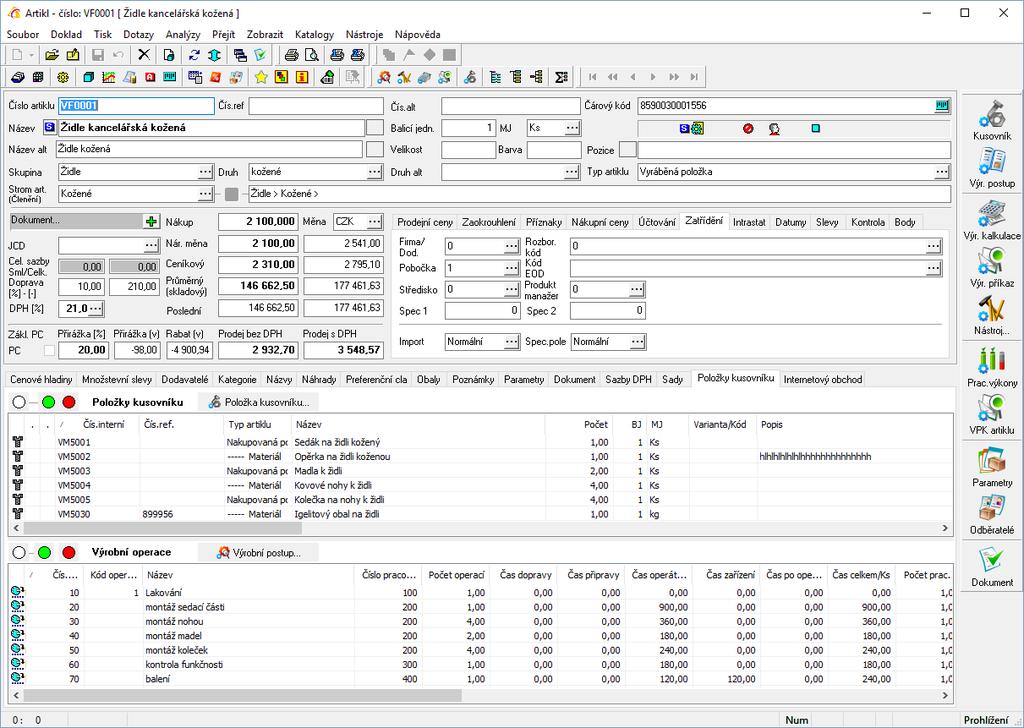Open Parametry in the right sidebar

[991, 467]
